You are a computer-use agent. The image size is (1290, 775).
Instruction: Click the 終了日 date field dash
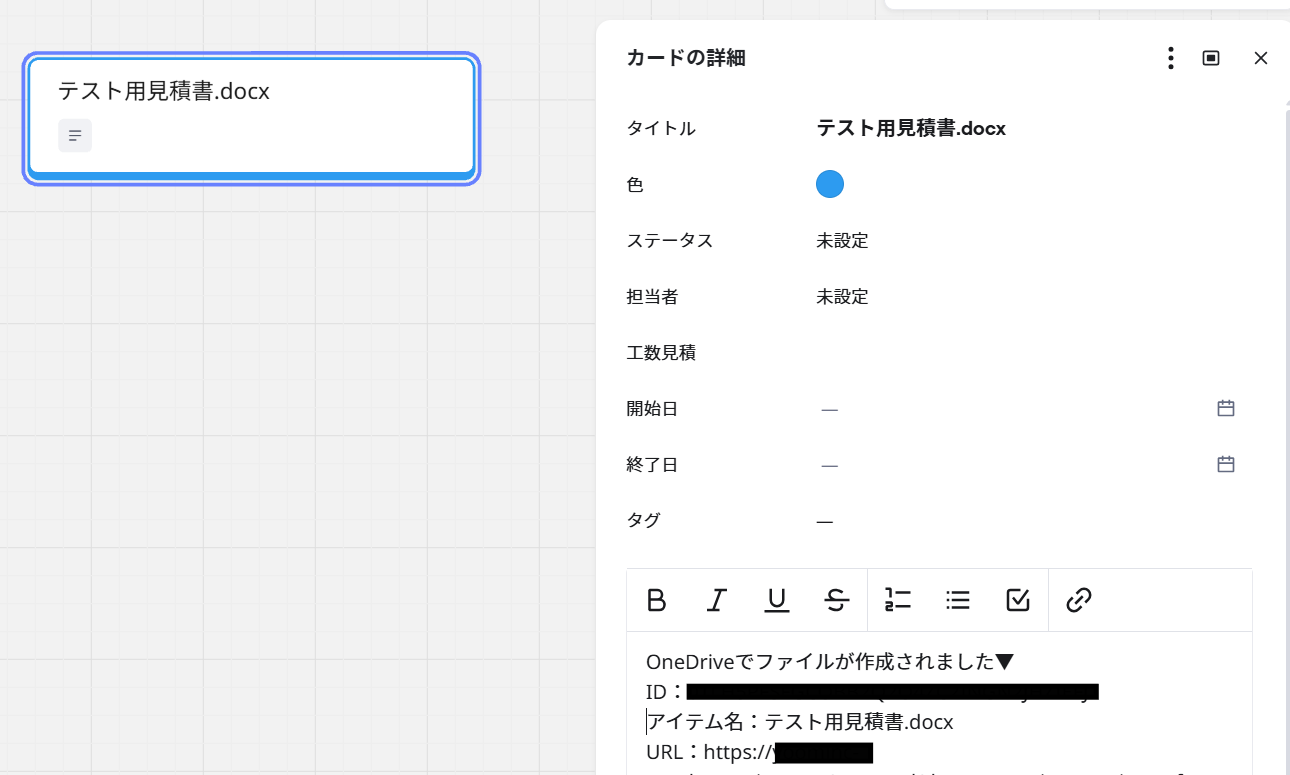point(829,465)
